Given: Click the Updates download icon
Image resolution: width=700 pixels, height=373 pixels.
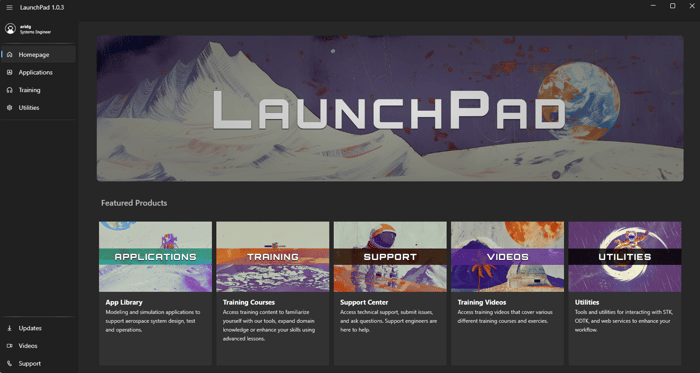Looking at the screenshot, I should point(9,328).
